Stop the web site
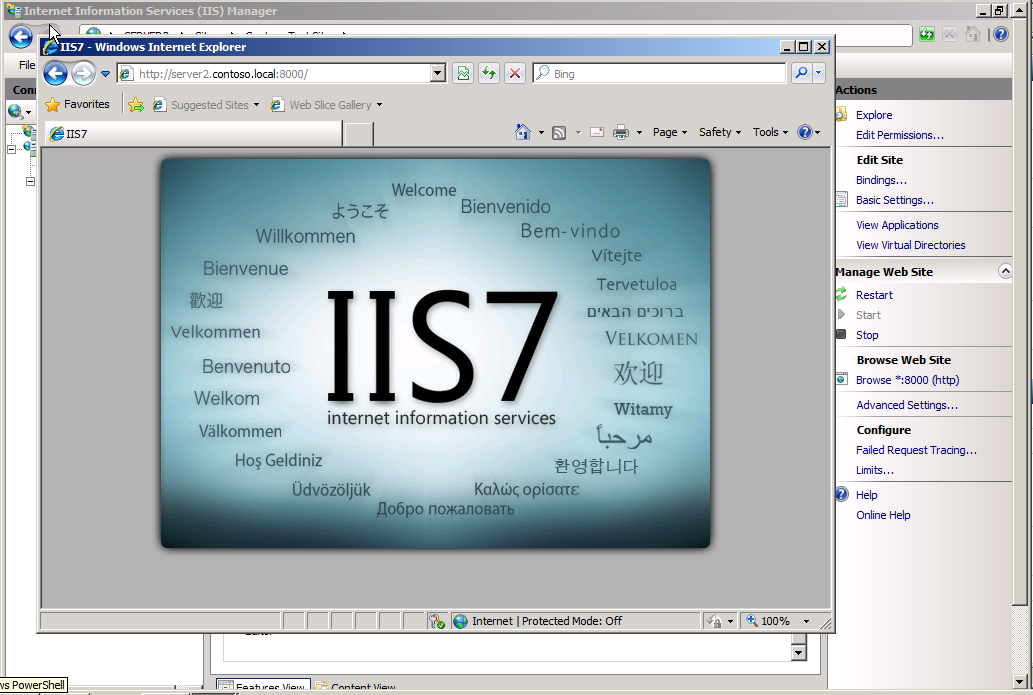 click(867, 335)
